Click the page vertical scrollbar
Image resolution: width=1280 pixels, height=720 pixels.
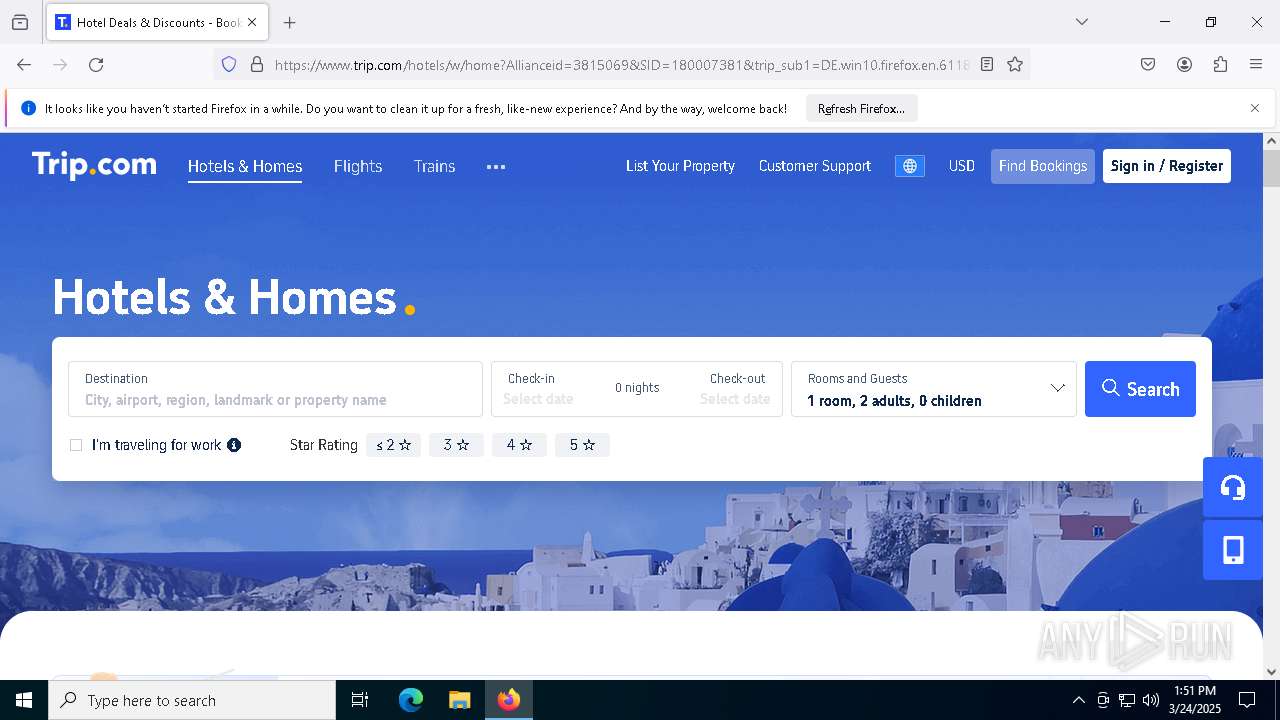(x=1271, y=170)
